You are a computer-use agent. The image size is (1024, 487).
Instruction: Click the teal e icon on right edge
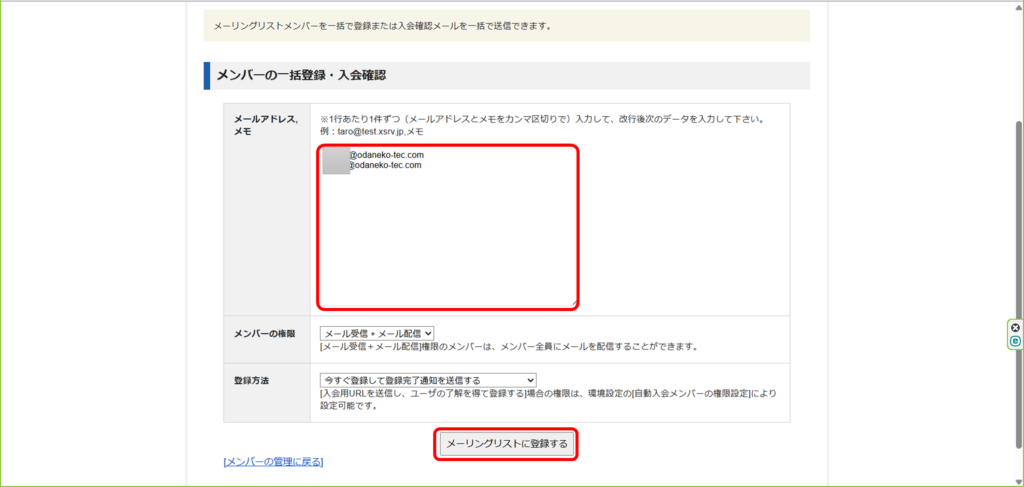click(1015, 341)
